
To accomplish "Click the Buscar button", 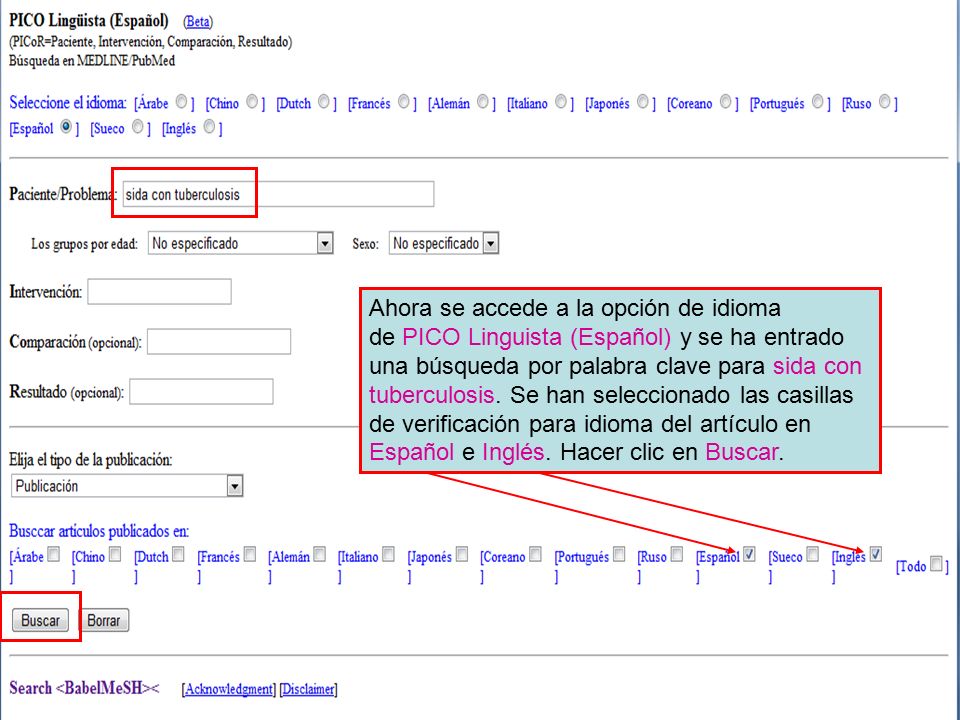I will coord(40,620).
